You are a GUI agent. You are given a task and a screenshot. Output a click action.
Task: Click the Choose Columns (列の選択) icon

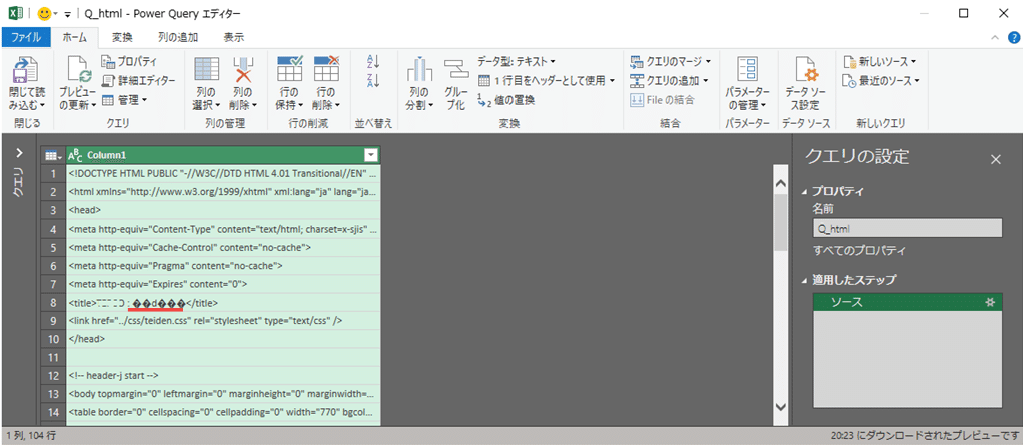pyautogui.click(x=206, y=70)
